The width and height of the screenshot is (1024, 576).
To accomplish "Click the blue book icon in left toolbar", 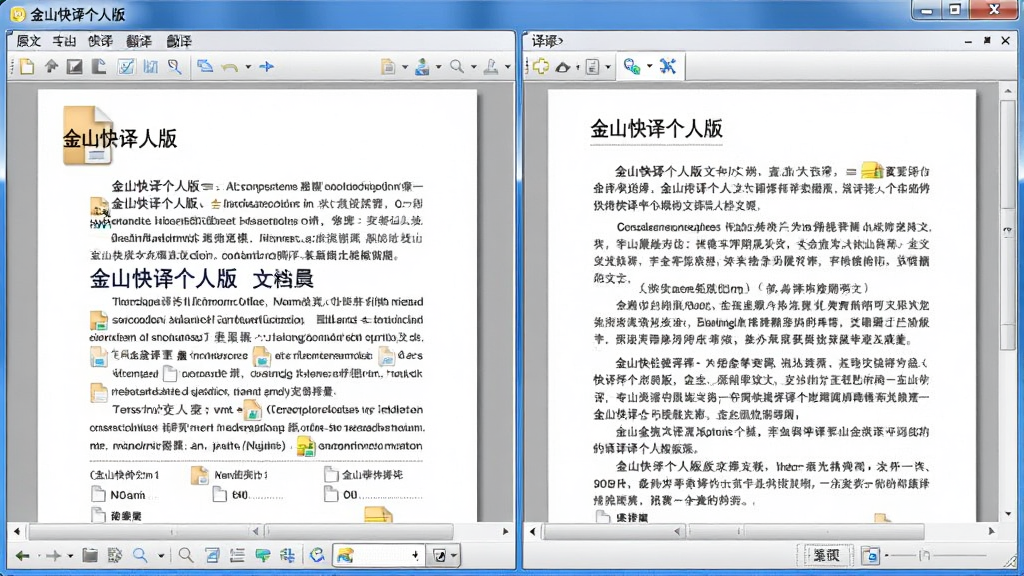I will 150,67.
